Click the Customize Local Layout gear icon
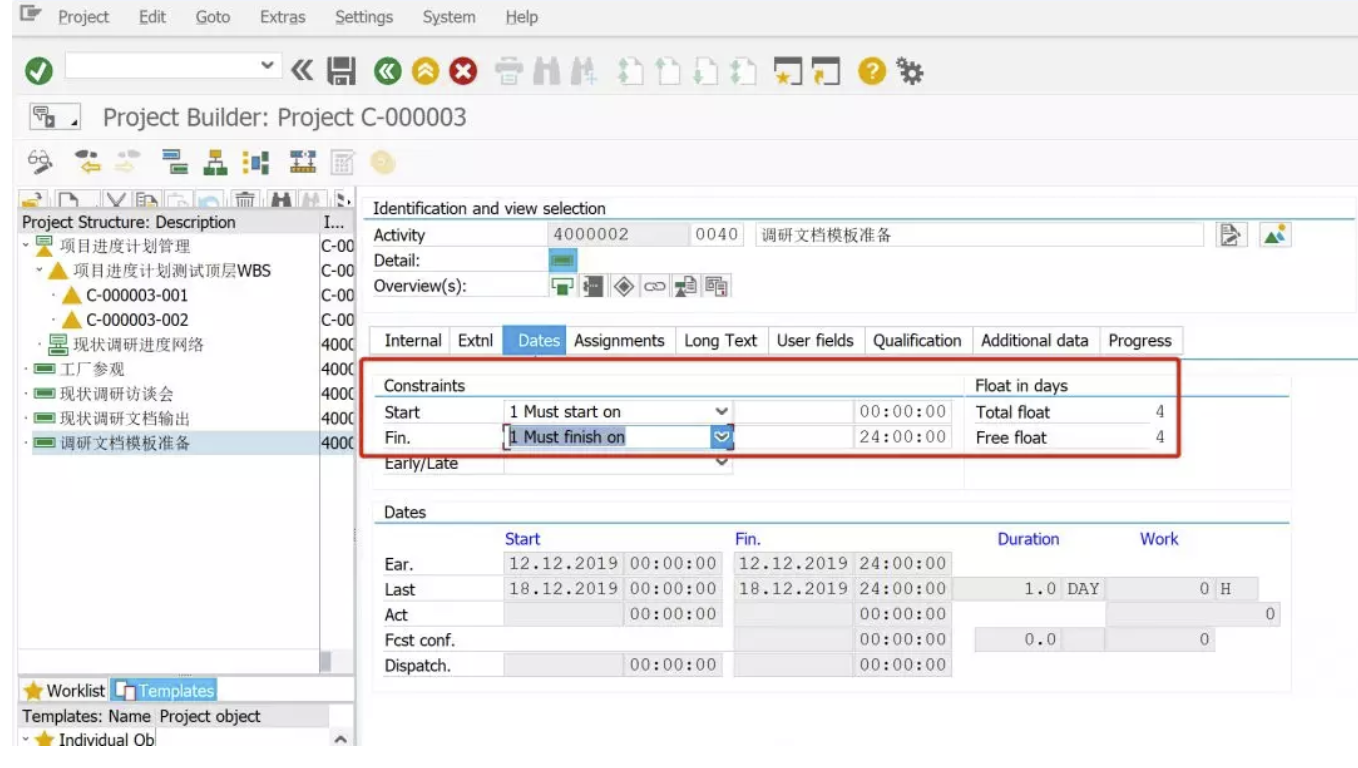The height and width of the screenshot is (768, 1358). point(910,71)
